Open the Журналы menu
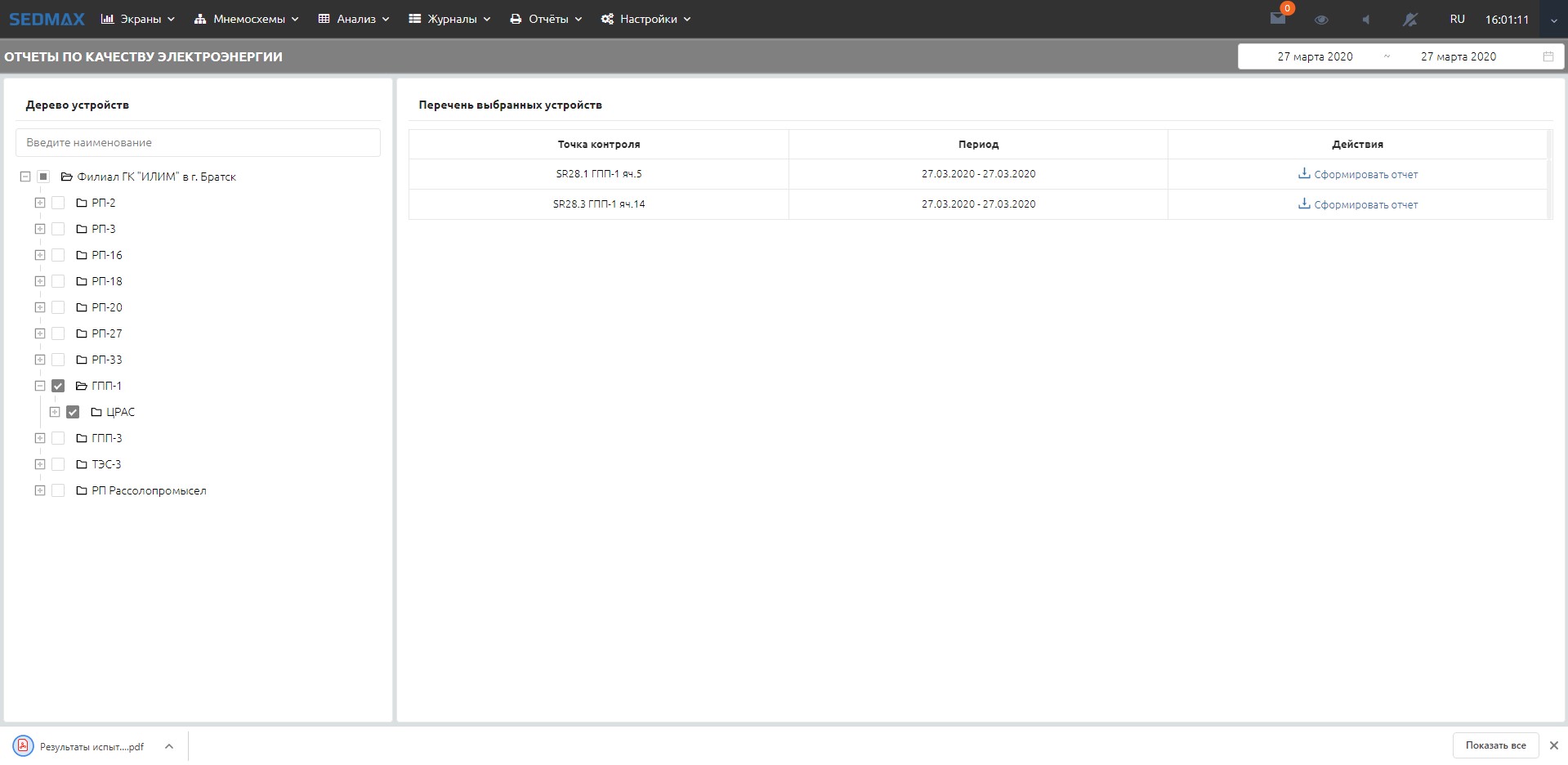Screen dimensions: 1568x765 click(x=449, y=19)
